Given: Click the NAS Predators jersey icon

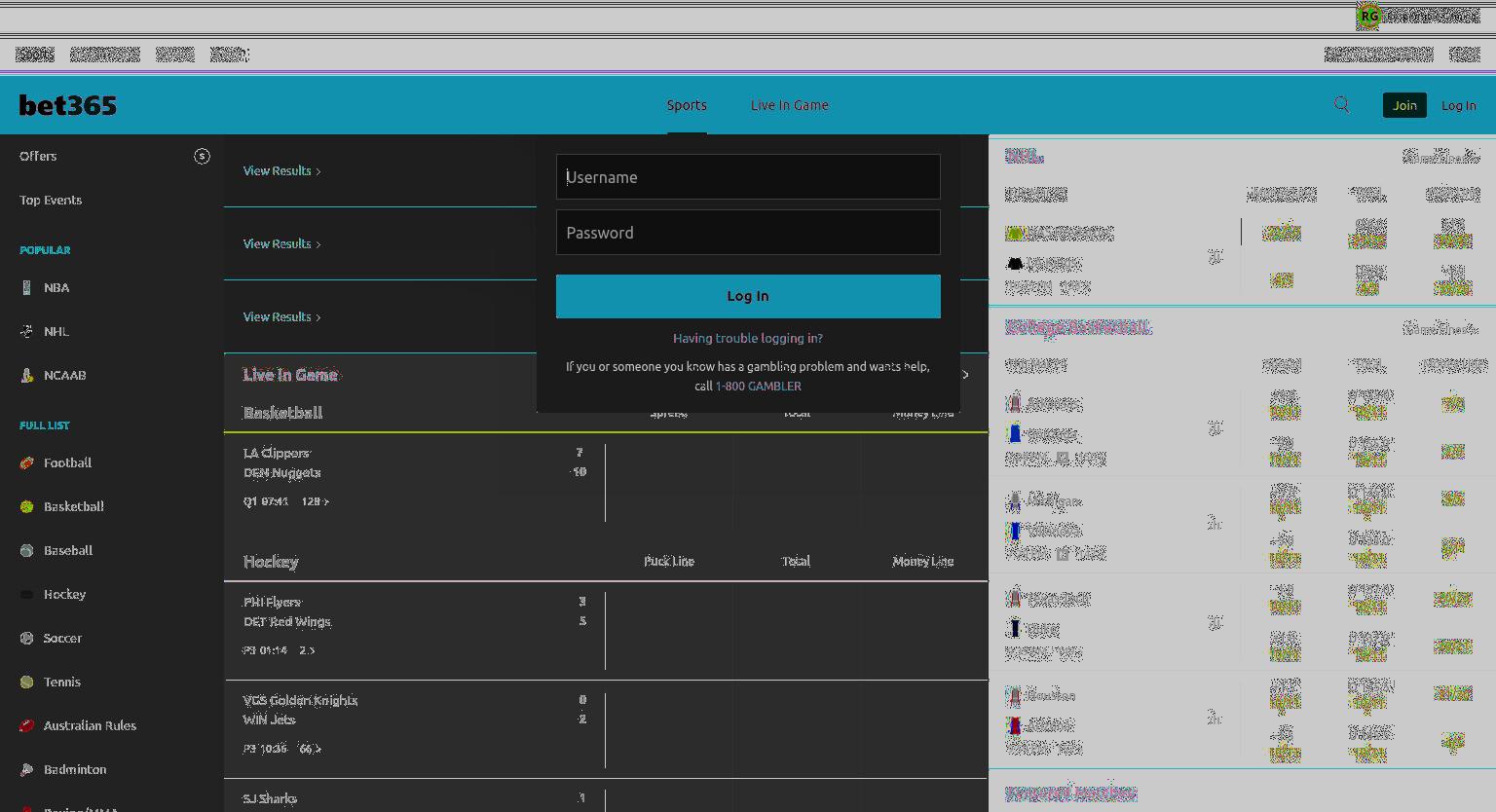Looking at the screenshot, I should tap(1015, 234).
